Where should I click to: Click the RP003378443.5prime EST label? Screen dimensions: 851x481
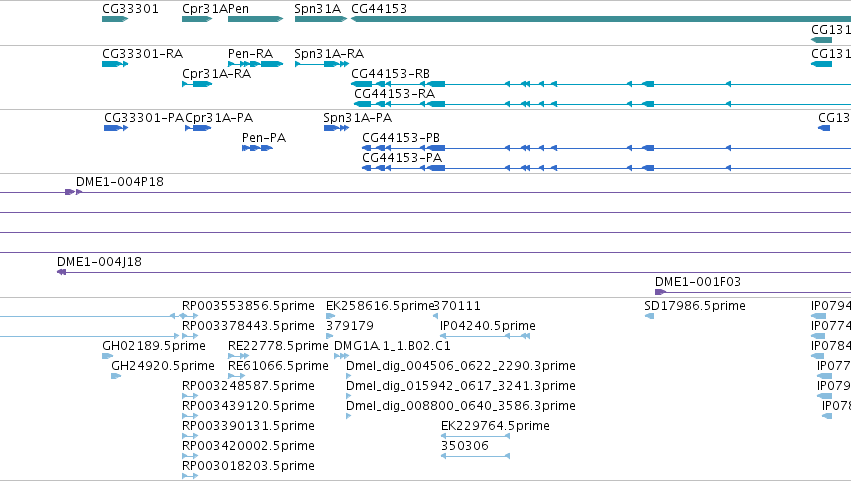click(248, 326)
